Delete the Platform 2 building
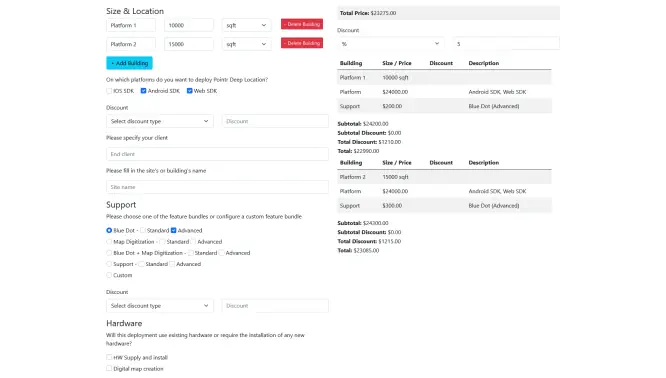Viewport: 666px width, 378px height. [302, 43]
